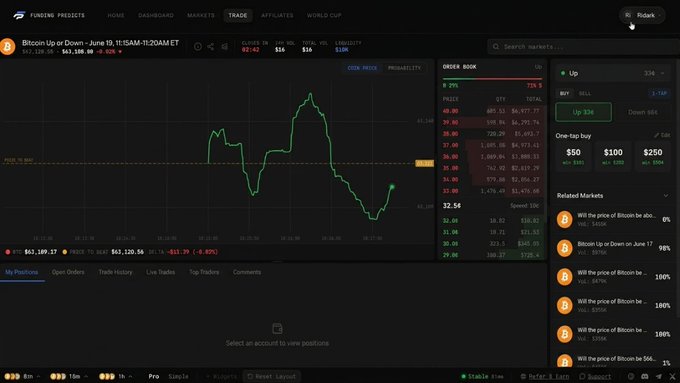Open the Affiliates nav item

pos(277,15)
